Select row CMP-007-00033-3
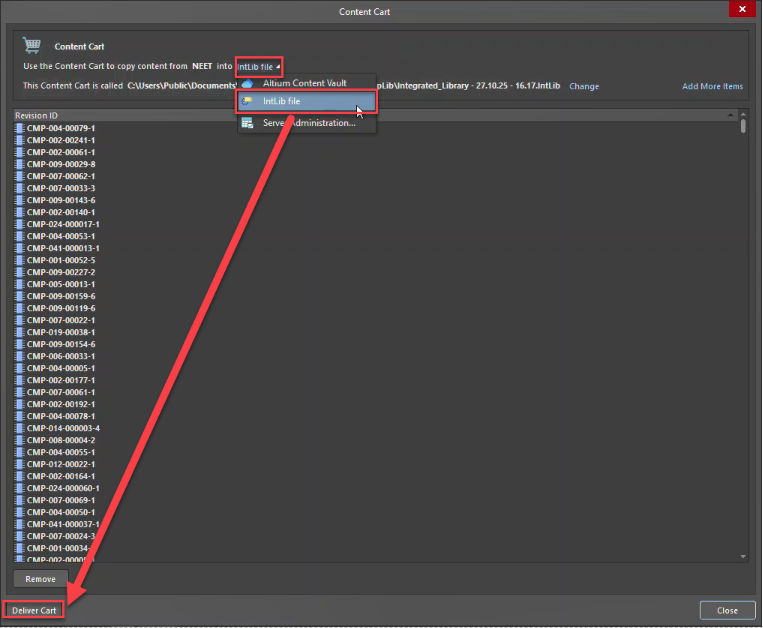The width and height of the screenshot is (763, 628). [377, 188]
